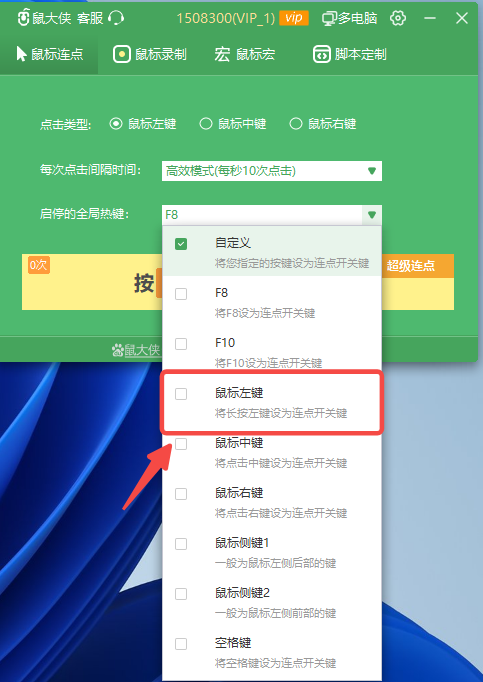Collapse the F8 global hotkey dropdown arrow

[x=372, y=215]
